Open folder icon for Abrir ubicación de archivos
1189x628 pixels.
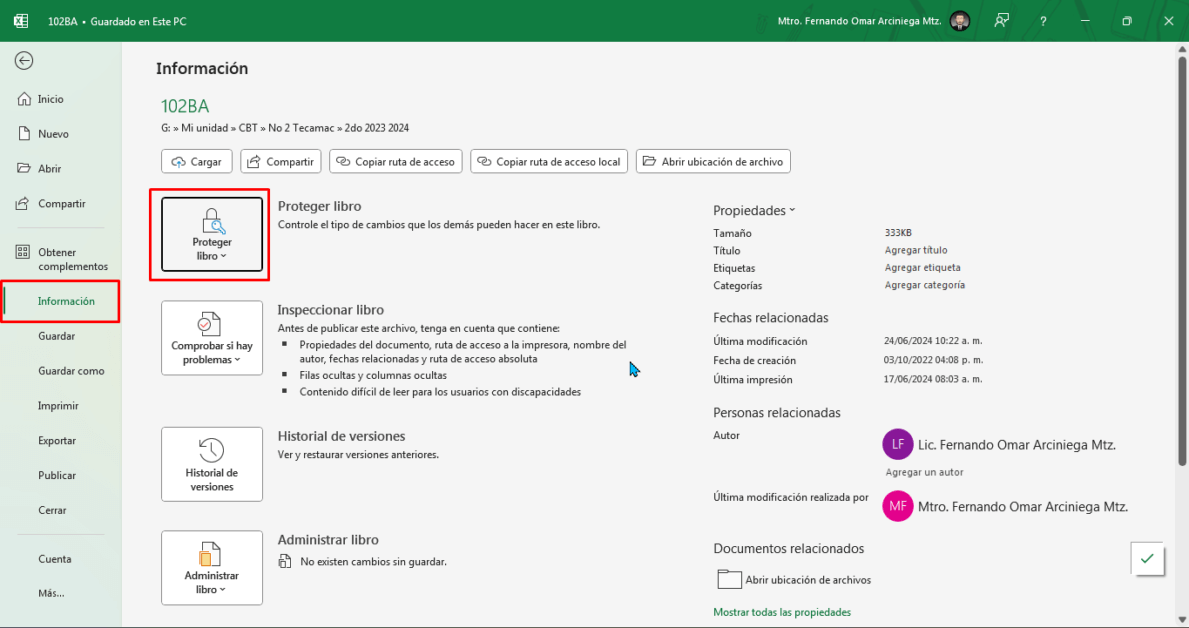(x=729, y=579)
